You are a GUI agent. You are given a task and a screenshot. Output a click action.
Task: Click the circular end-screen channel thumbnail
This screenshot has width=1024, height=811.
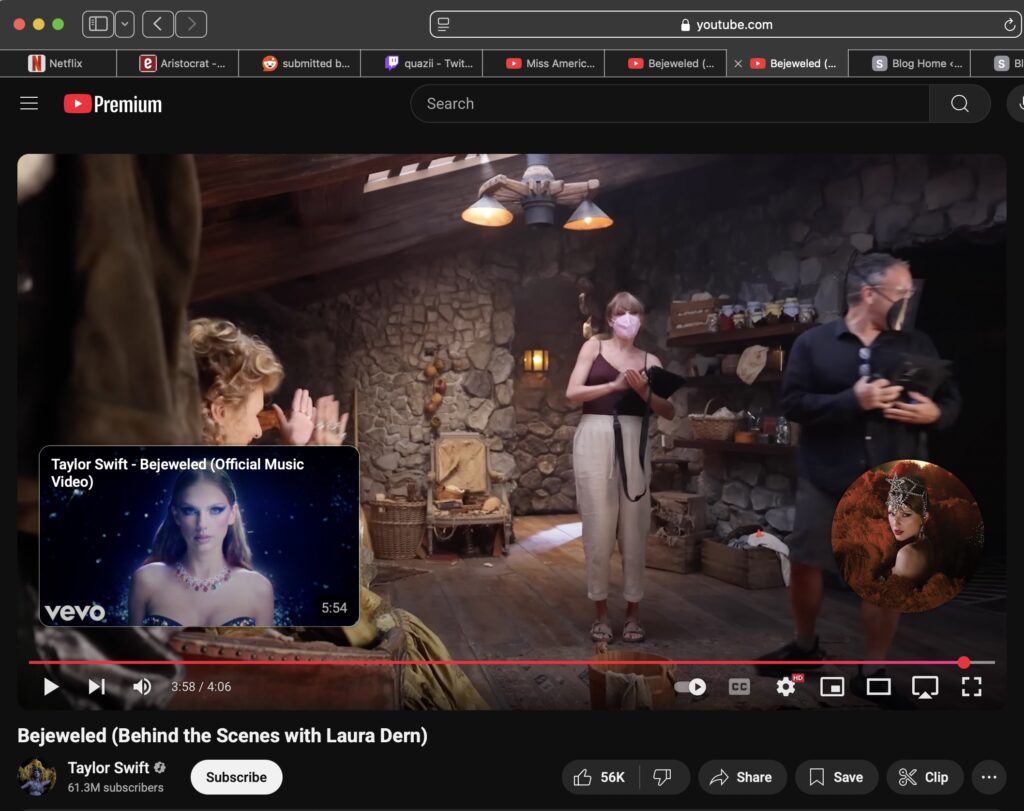point(907,536)
